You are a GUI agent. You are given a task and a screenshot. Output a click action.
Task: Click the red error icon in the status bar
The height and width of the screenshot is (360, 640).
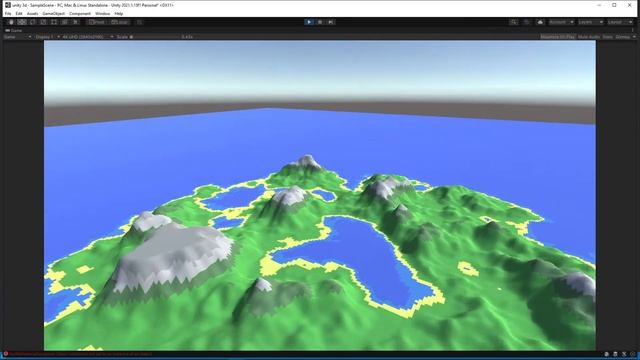[x=6, y=354]
